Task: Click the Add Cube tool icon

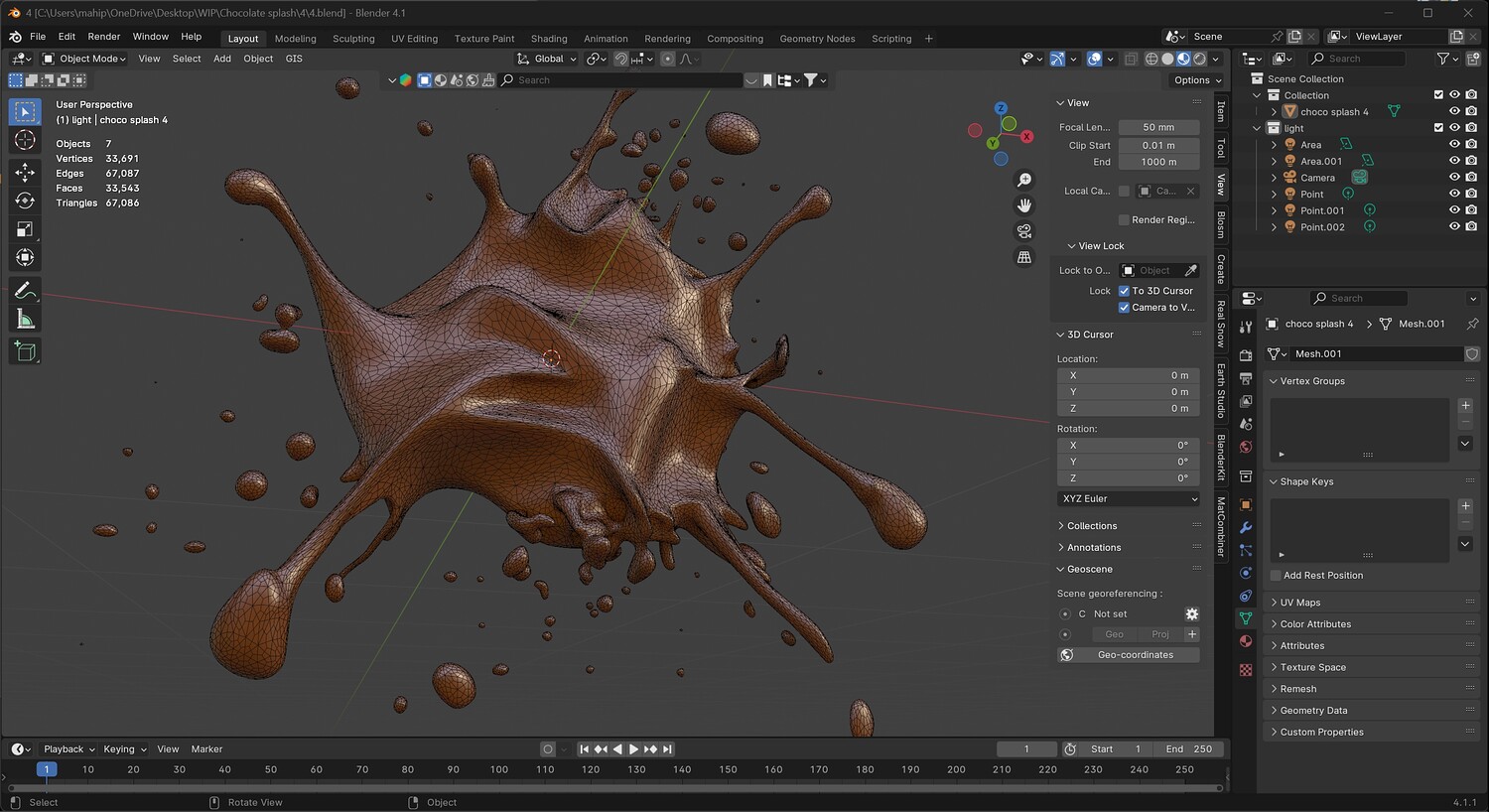Action: pyautogui.click(x=25, y=350)
